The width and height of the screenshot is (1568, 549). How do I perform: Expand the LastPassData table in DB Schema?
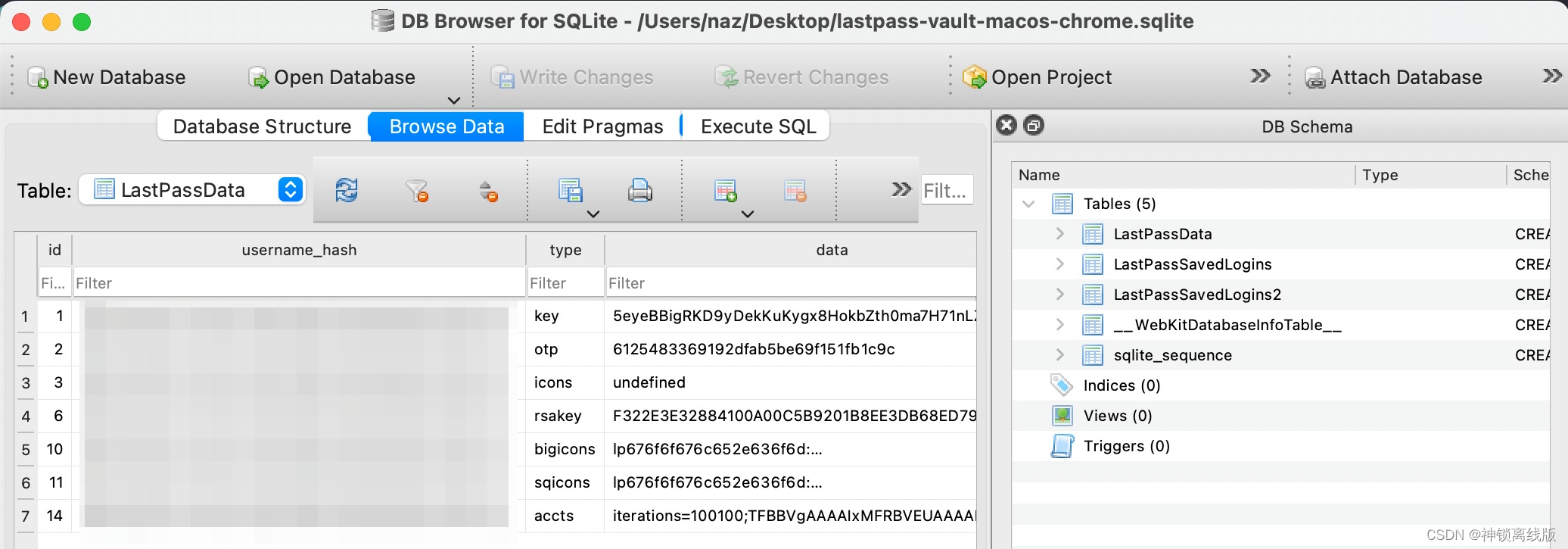(1060, 234)
